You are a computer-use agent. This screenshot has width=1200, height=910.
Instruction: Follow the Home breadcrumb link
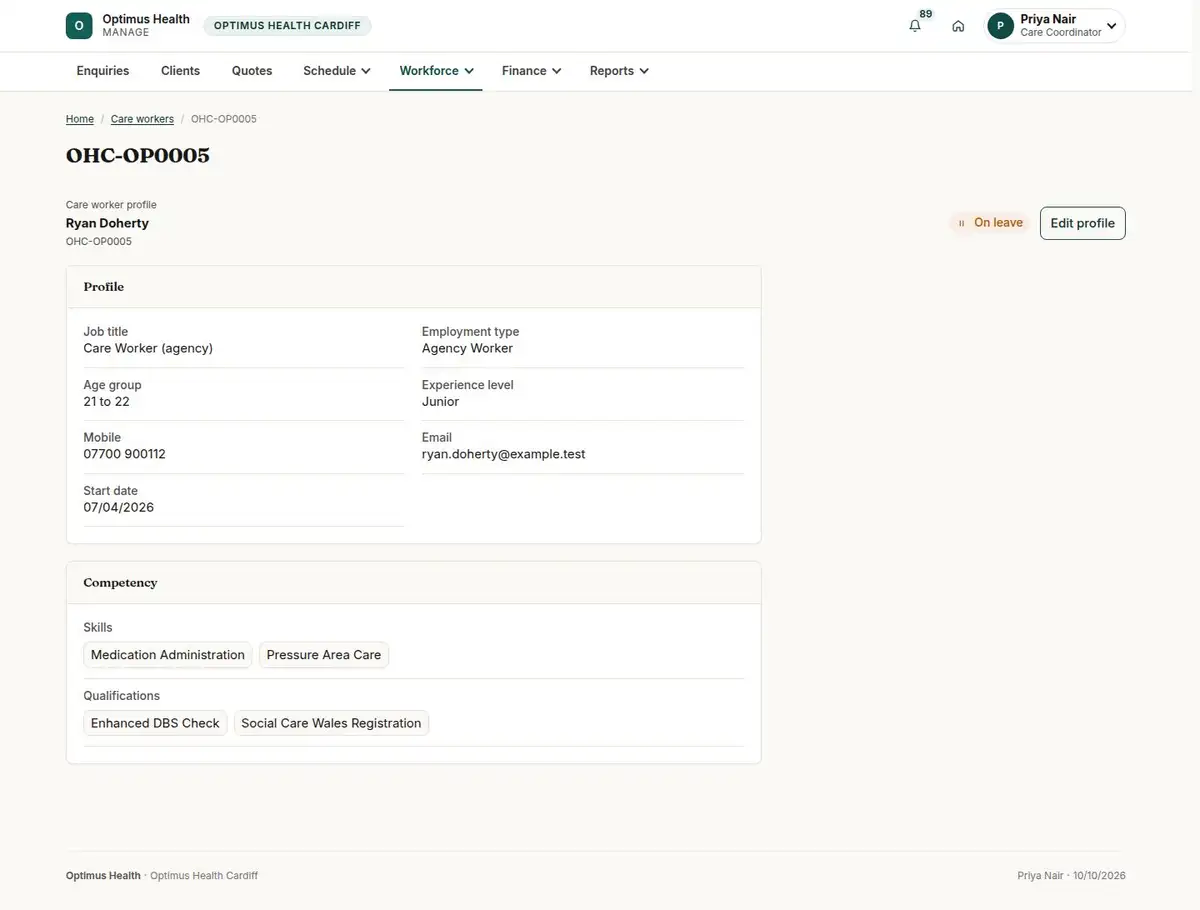coord(80,119)
